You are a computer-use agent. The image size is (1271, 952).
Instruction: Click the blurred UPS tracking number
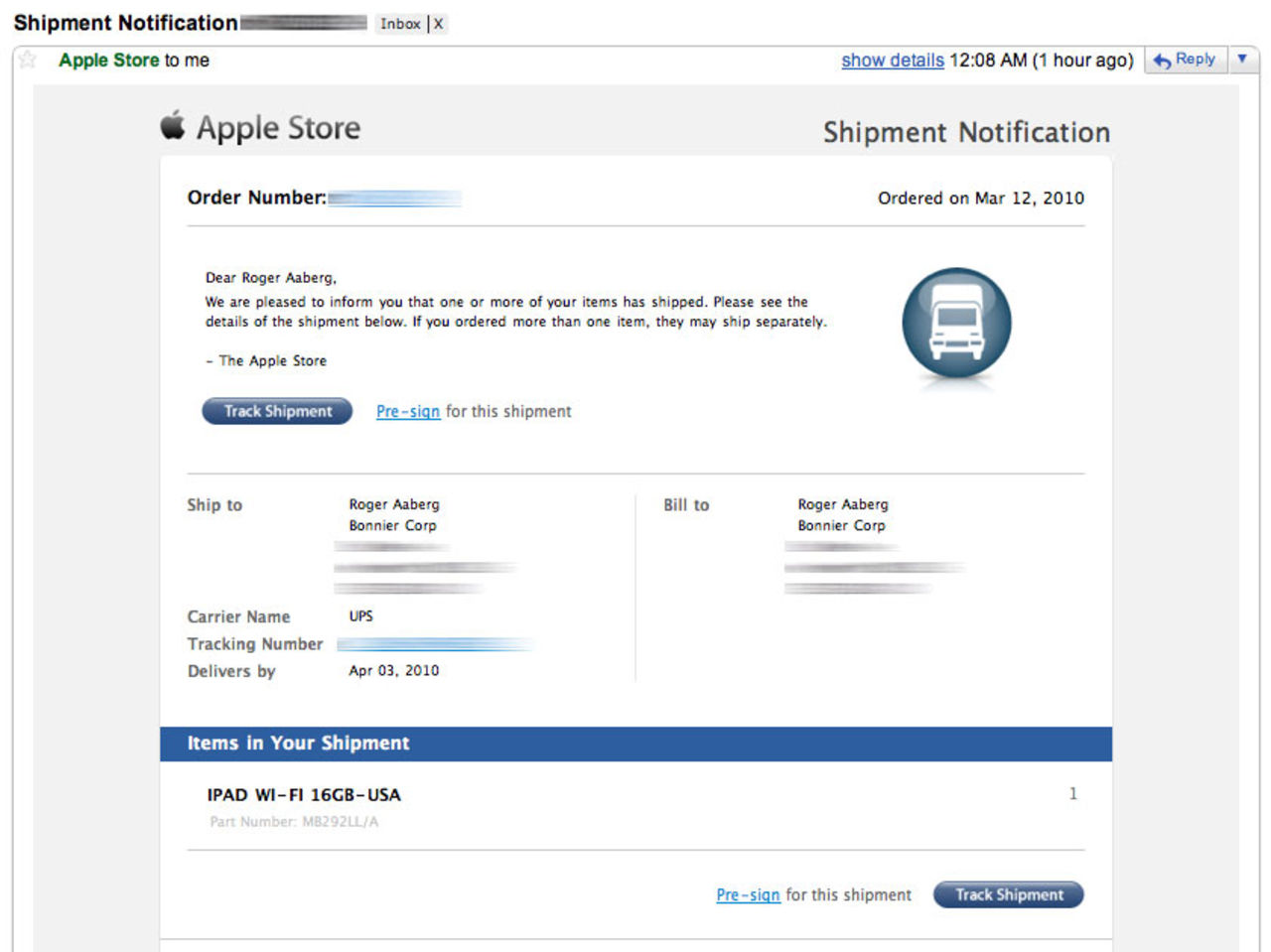pos(434,644)
